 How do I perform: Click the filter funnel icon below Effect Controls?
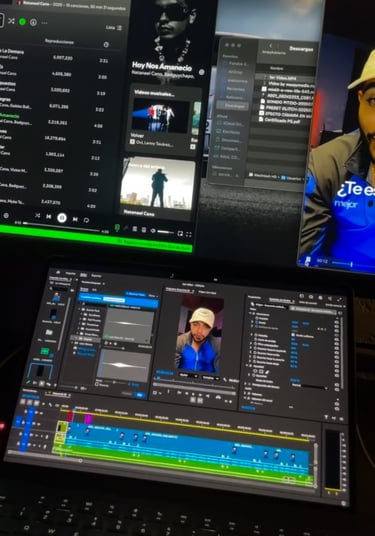[326, 417]
